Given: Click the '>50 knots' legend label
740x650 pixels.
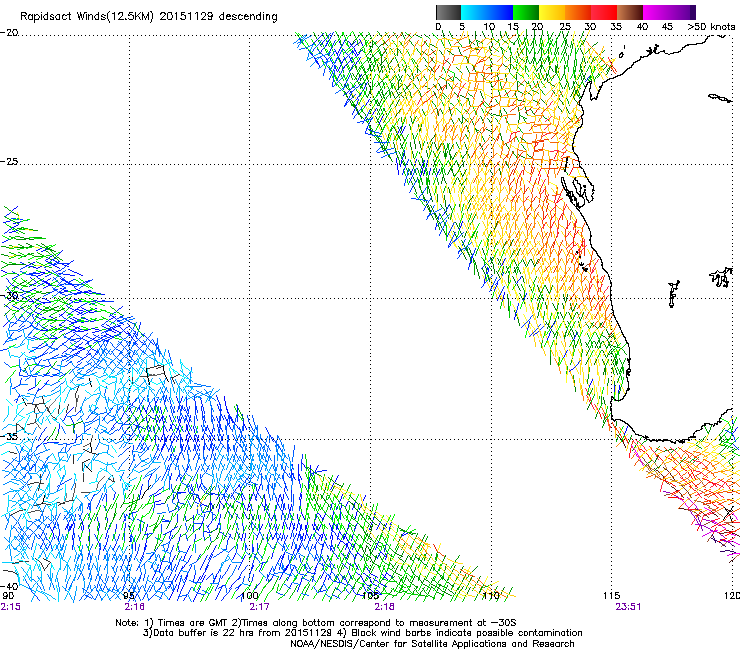Looking at the screenshot, I should 711,27.
